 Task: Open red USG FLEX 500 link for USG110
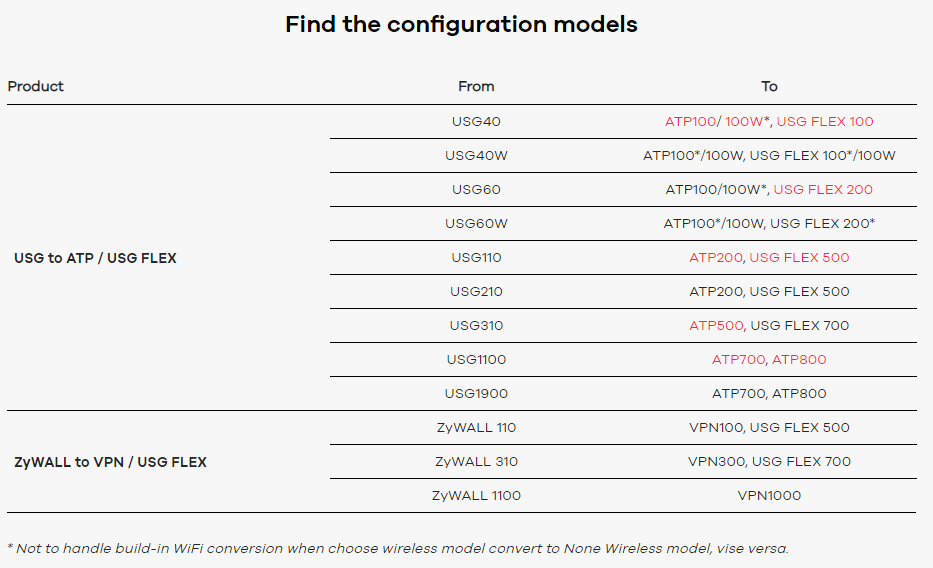pos(799,258)
